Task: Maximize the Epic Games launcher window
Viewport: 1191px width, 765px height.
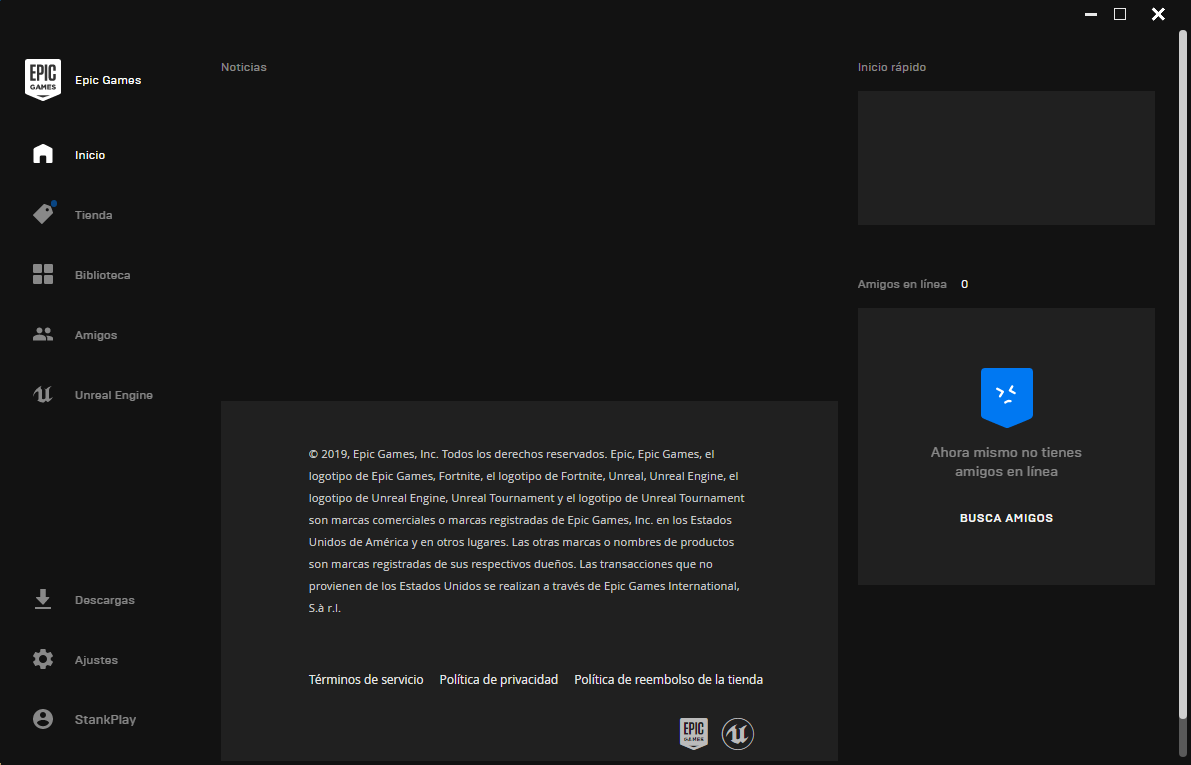Action: click(x=1120, y=14)
